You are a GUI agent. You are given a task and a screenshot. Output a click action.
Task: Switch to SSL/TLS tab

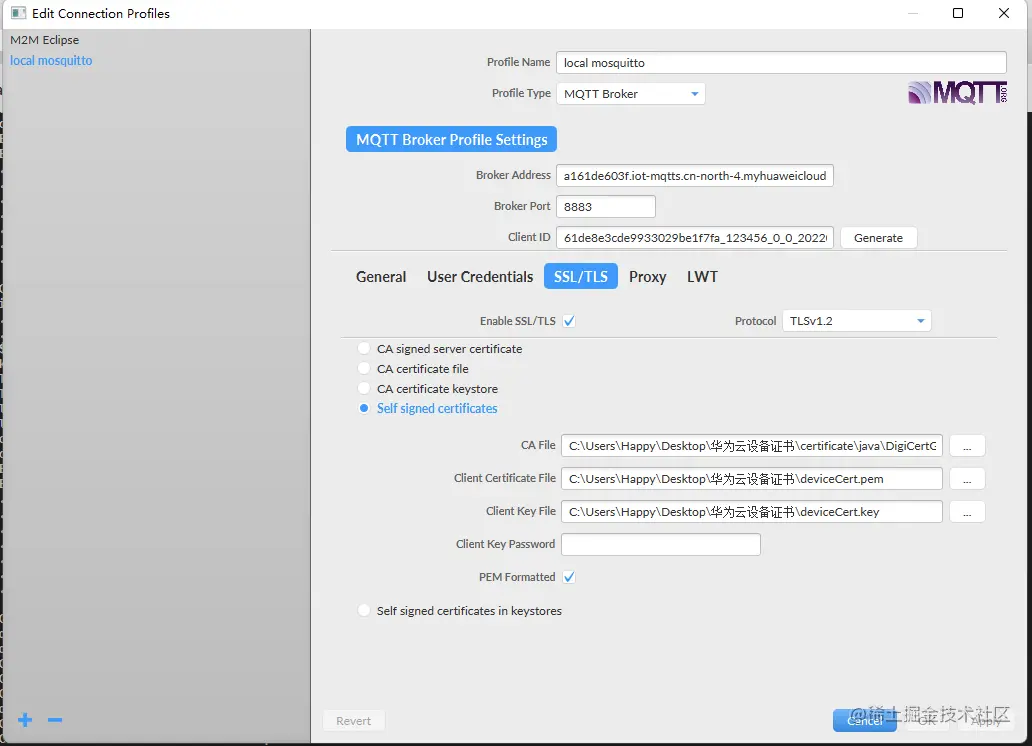pos(580,277)
